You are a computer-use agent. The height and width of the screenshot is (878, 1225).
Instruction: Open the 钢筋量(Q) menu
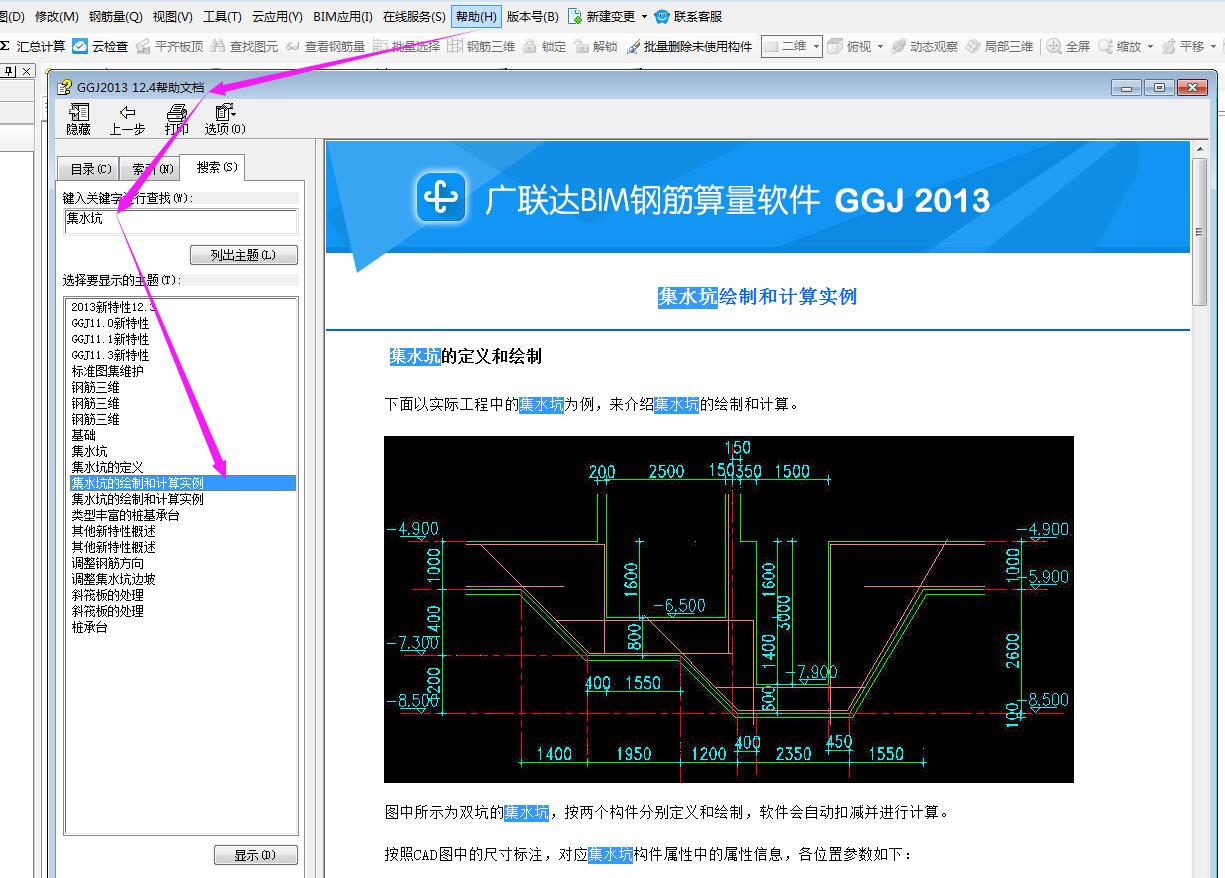(115, 16)
